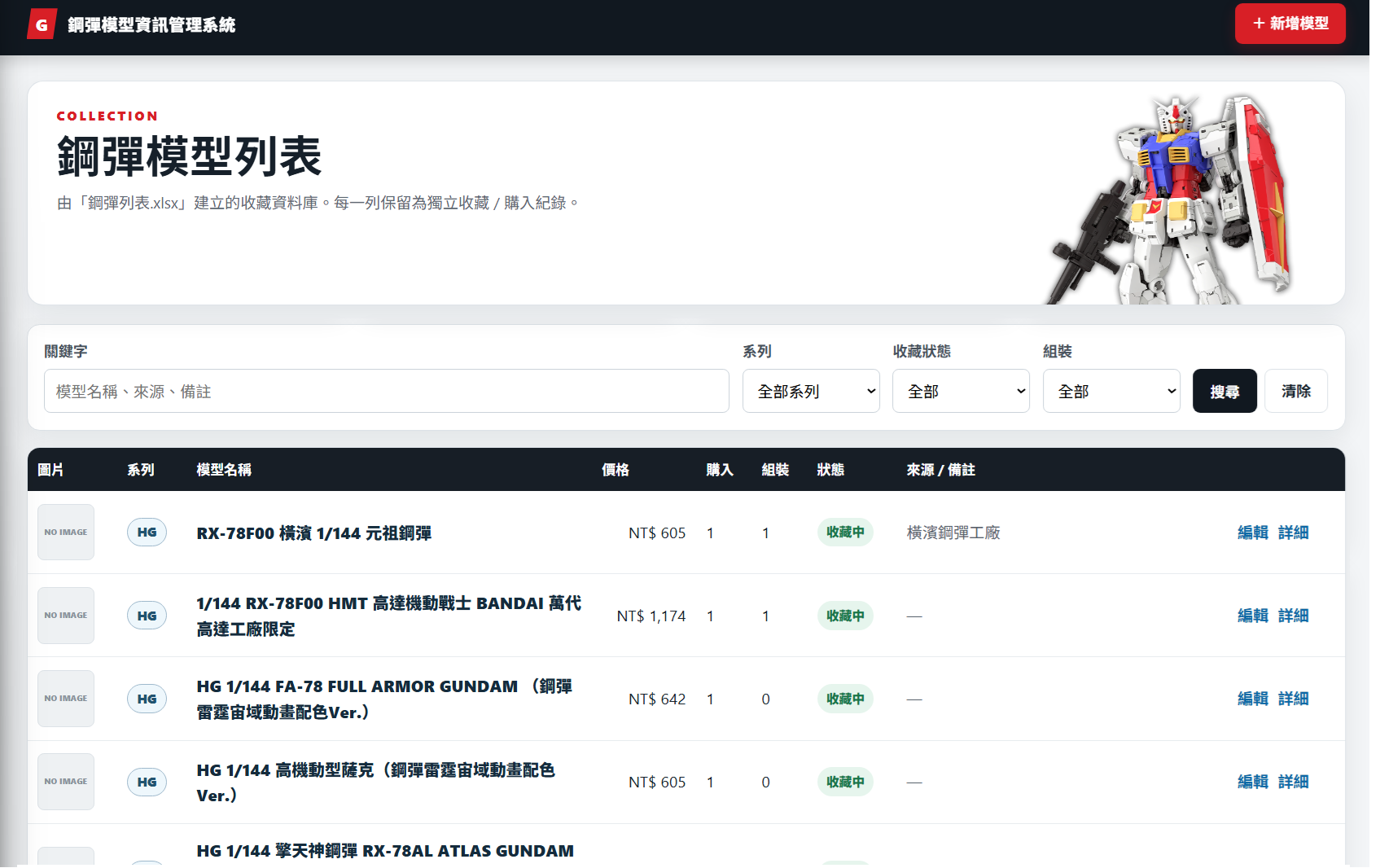Open 詳細 for 高機動型薩克 row
This screenshot has height=868, width=1380.
[1294, 782]
